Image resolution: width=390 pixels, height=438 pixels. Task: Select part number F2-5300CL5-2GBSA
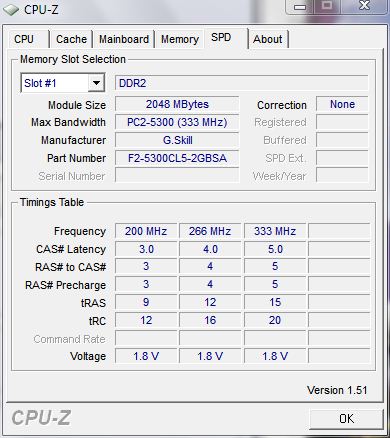point(177,158)
